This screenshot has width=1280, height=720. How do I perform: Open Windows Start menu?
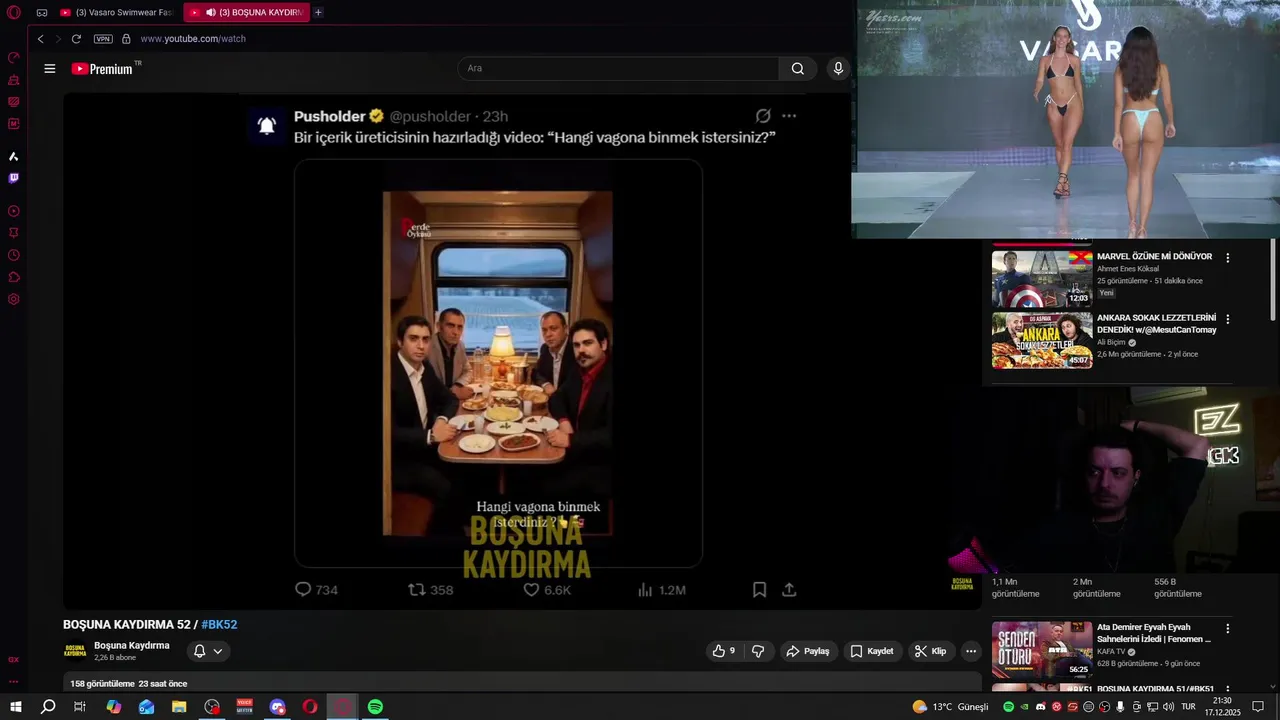[x=15, y=707]
